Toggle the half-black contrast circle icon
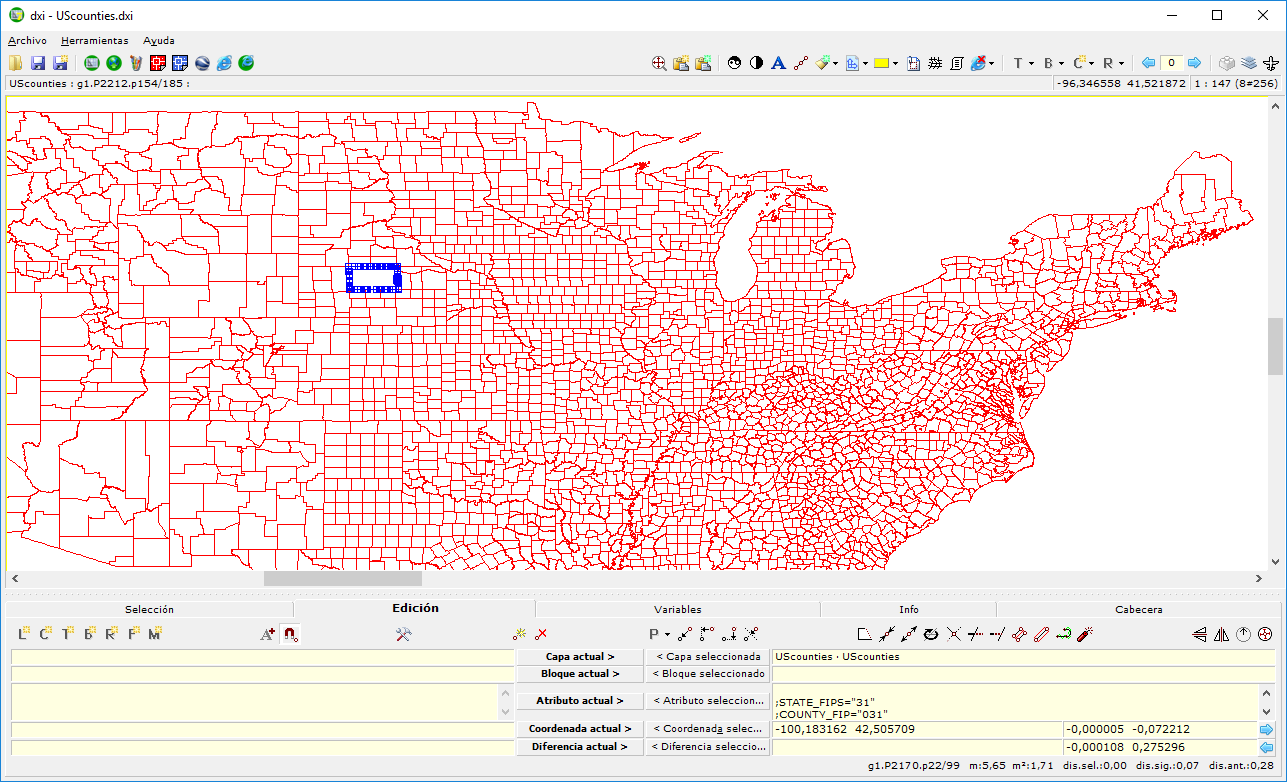1287x782 pixels. pyautogui.click(x=756, y=63)
